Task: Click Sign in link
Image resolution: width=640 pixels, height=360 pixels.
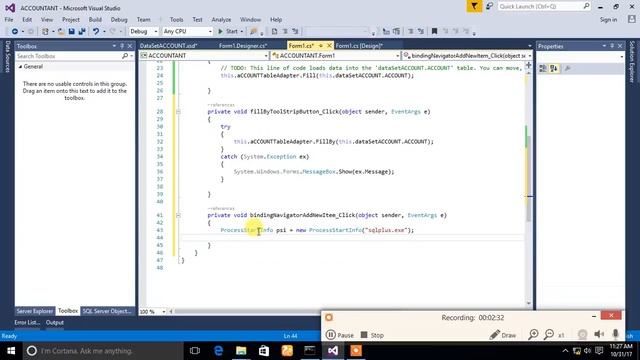Action: (x=608, y=20)
